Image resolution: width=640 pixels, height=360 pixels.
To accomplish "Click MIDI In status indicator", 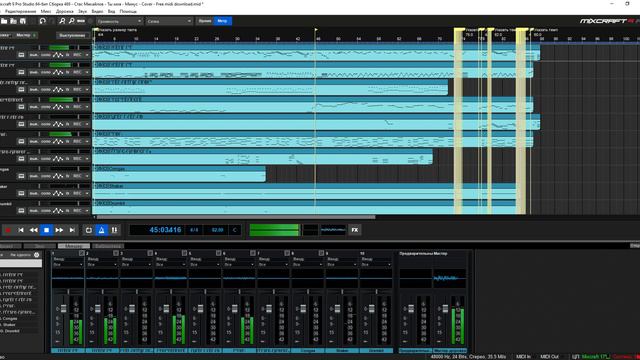I will [523, 357].
